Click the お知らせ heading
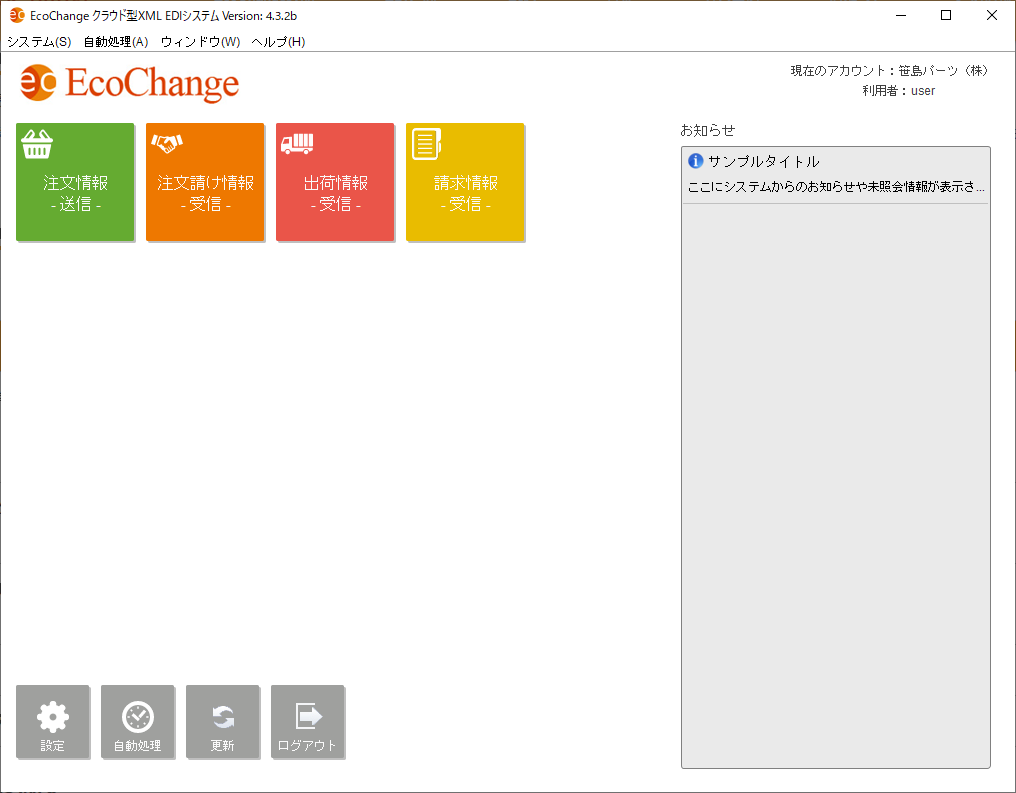The height and width of the screenshot is (793, 1016). (x=708, y=130)
